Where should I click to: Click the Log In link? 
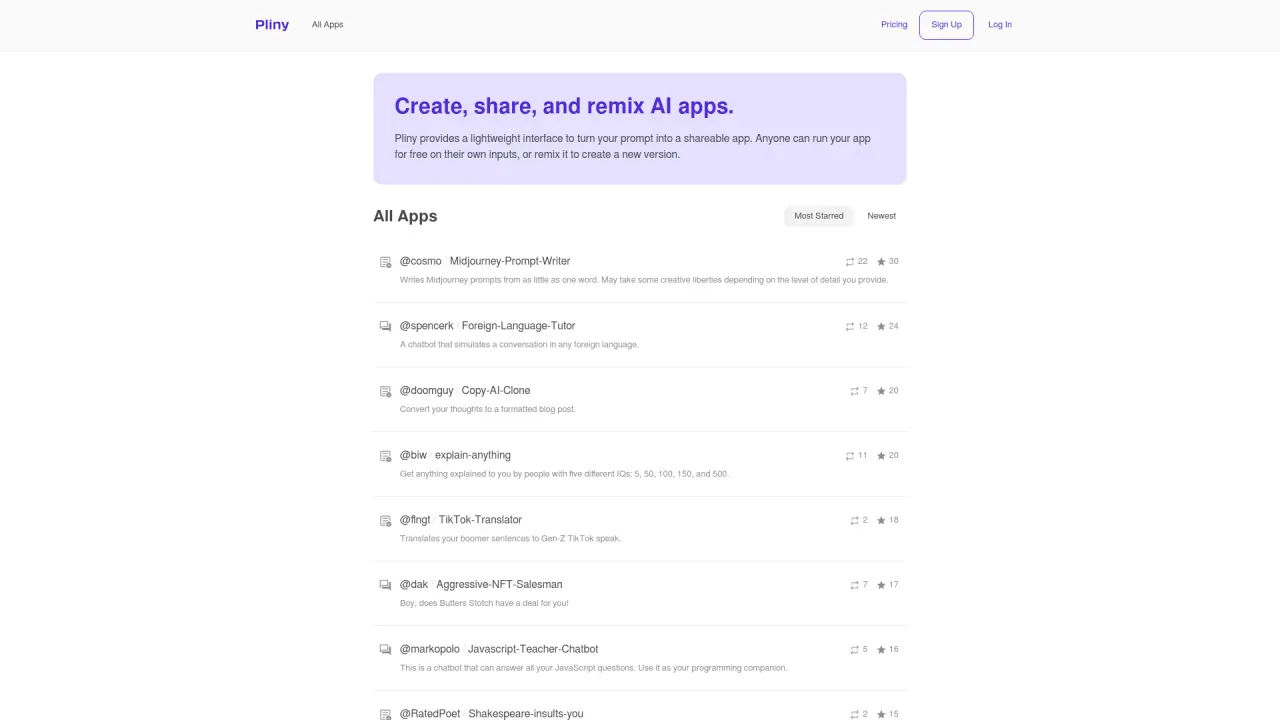tap(1000, 25)
